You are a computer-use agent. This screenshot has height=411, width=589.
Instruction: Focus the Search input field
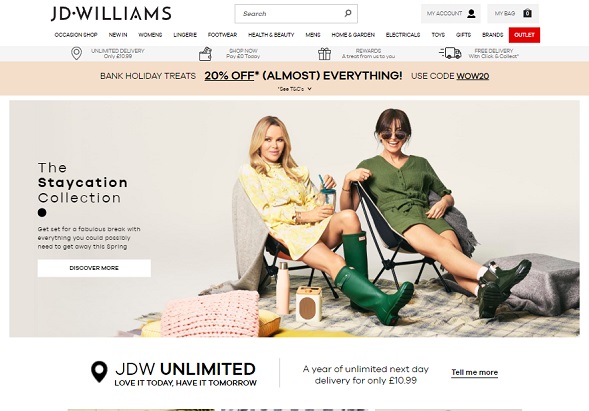point(289,14)
